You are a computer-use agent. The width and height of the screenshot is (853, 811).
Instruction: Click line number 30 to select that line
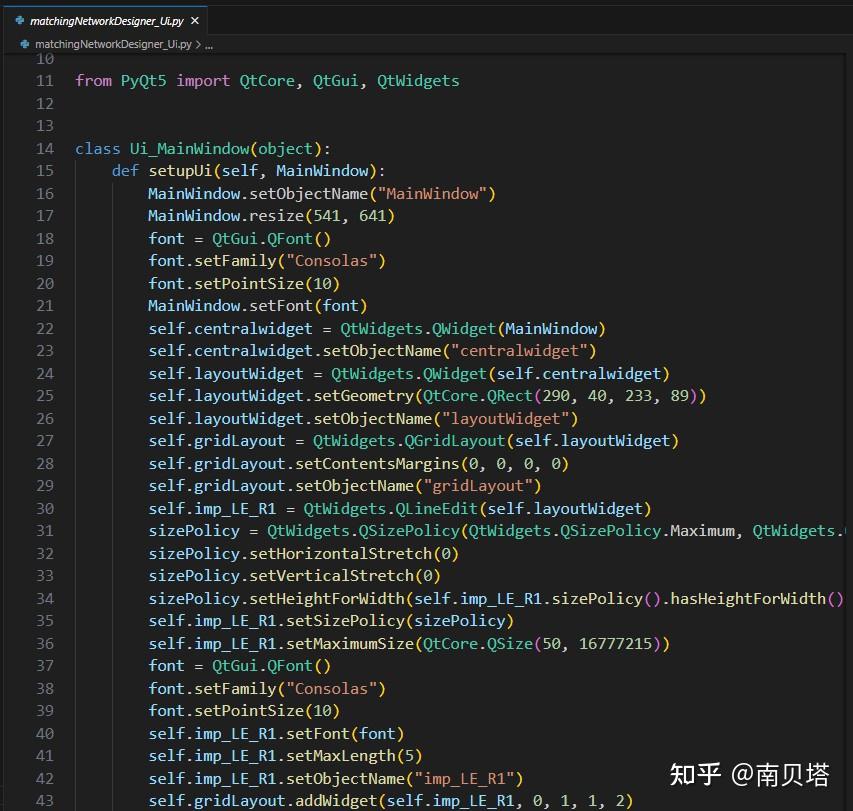(x=44, y=508)
